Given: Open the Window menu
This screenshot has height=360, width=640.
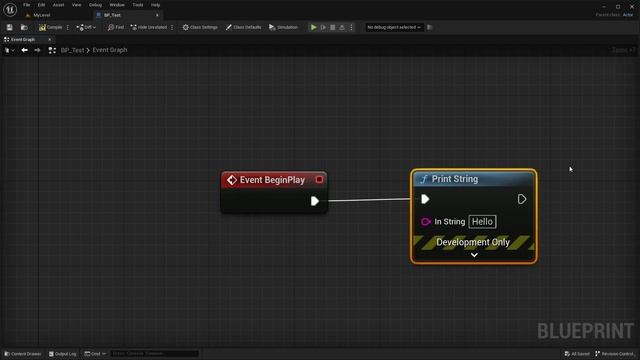Looking at the screenshot, I should pyautogui.click(x=117, y=5).
